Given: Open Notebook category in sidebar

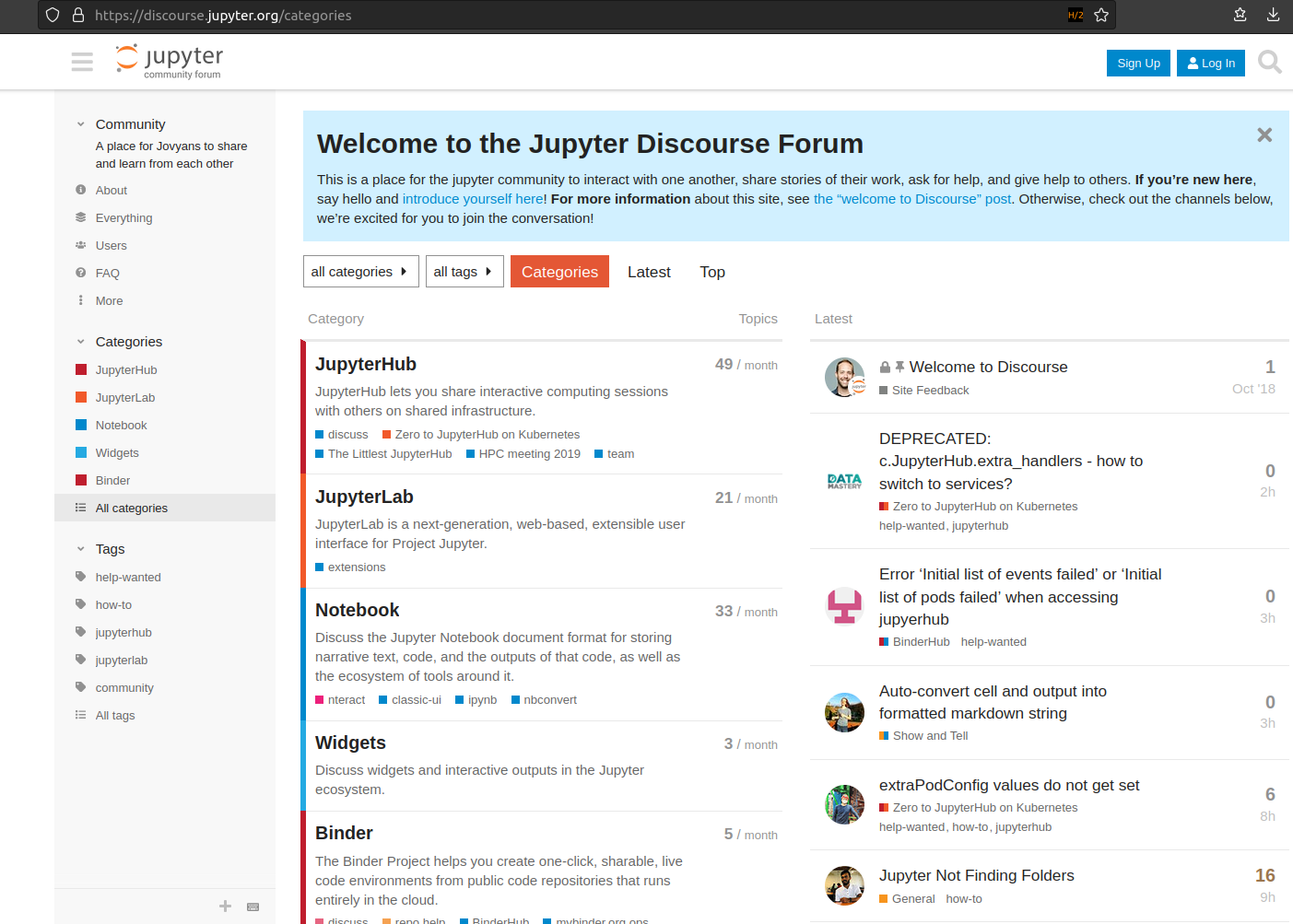Looking at the screenshot, I should tap(122, 426).
